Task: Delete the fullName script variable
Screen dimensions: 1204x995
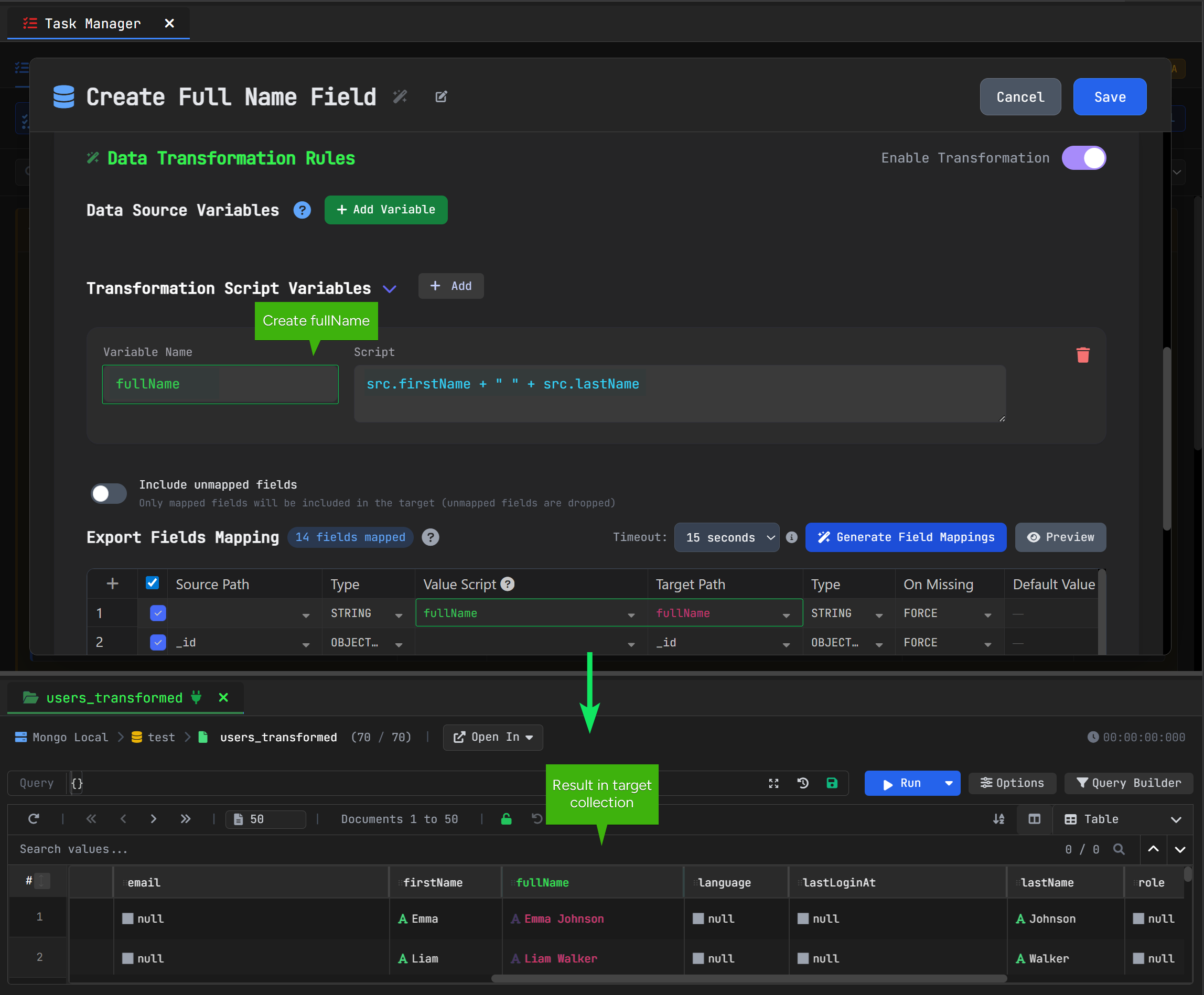Action: 1082,355
